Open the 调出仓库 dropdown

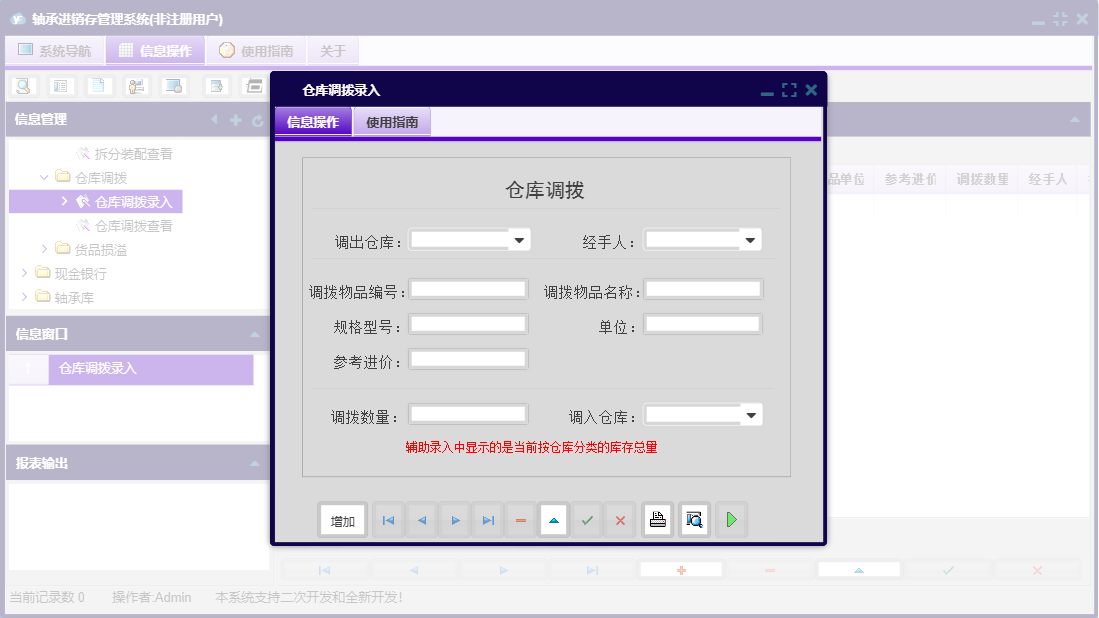tap(518, 239)
